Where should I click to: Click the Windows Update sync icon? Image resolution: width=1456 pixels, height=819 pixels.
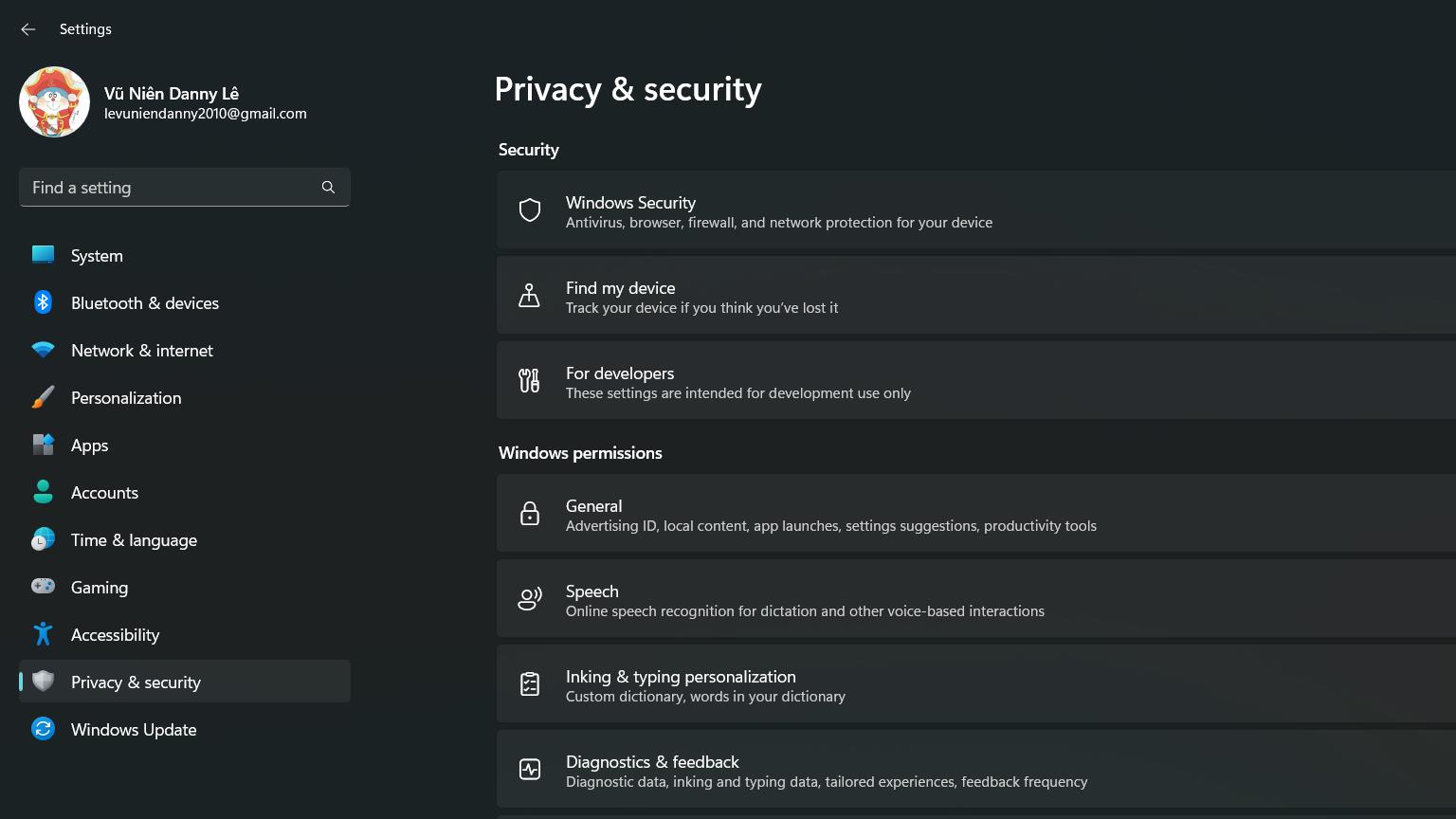tap(43, 729)
